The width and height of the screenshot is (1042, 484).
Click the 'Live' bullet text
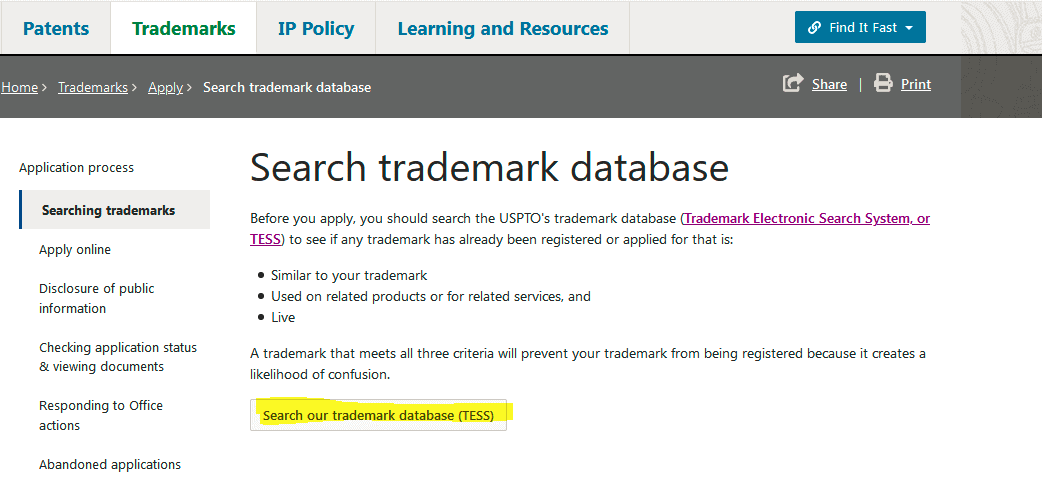282,318
